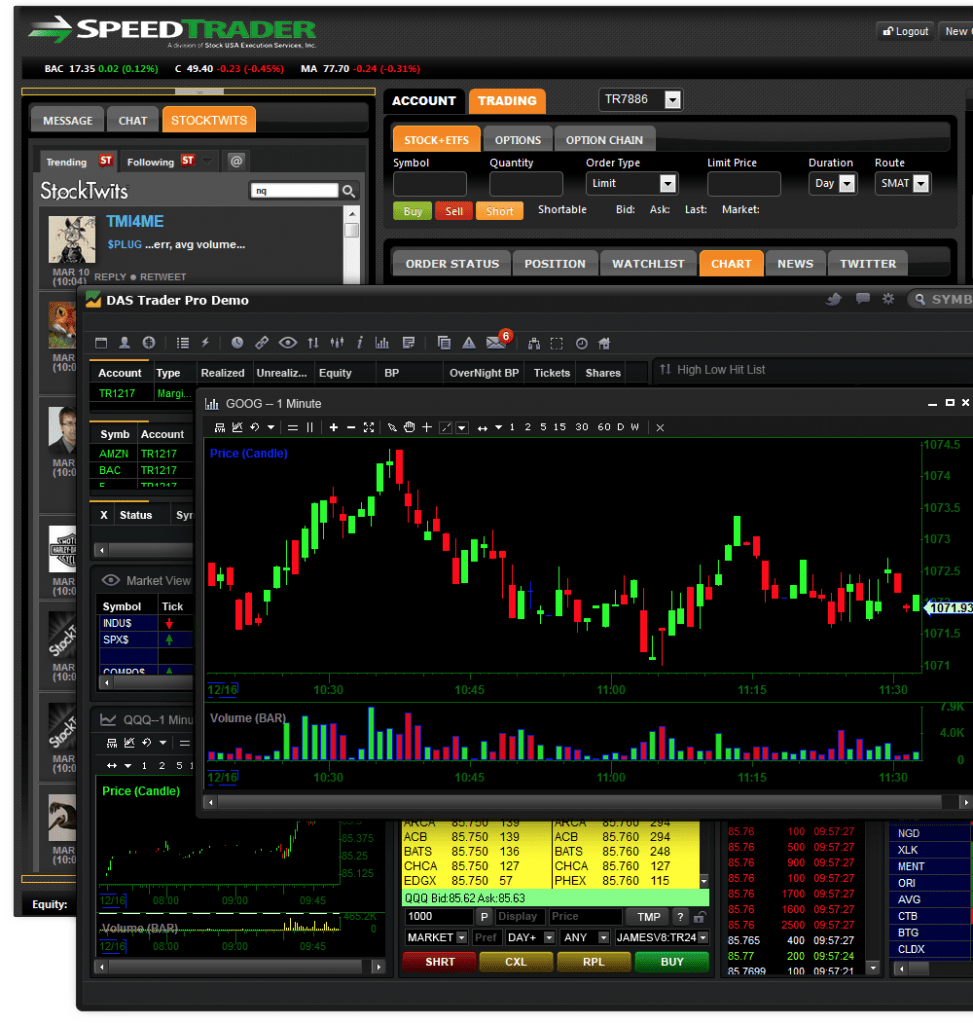Viewport: 973px width, 1024px height.
Task: Click the chat bubble icon in DAS title bar
Action: click(x=863, y=299)
